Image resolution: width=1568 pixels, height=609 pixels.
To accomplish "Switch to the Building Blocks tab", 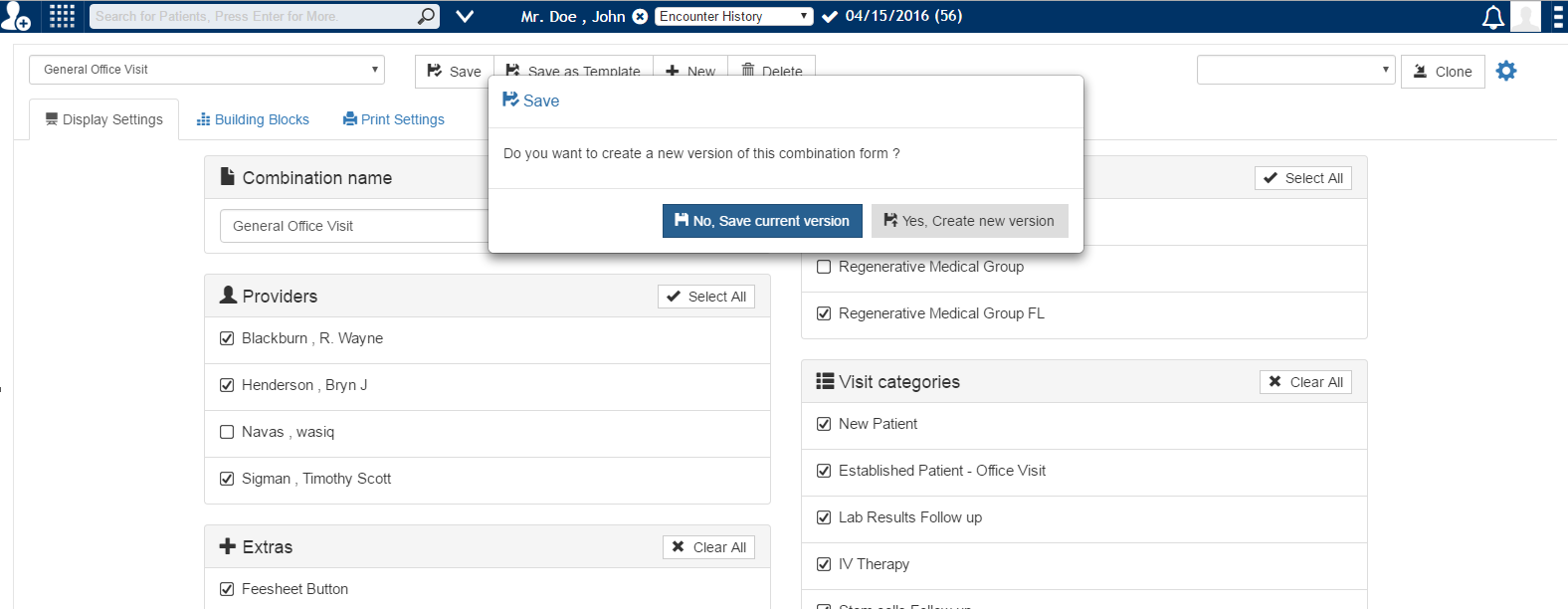I will [x=253, y=119].
